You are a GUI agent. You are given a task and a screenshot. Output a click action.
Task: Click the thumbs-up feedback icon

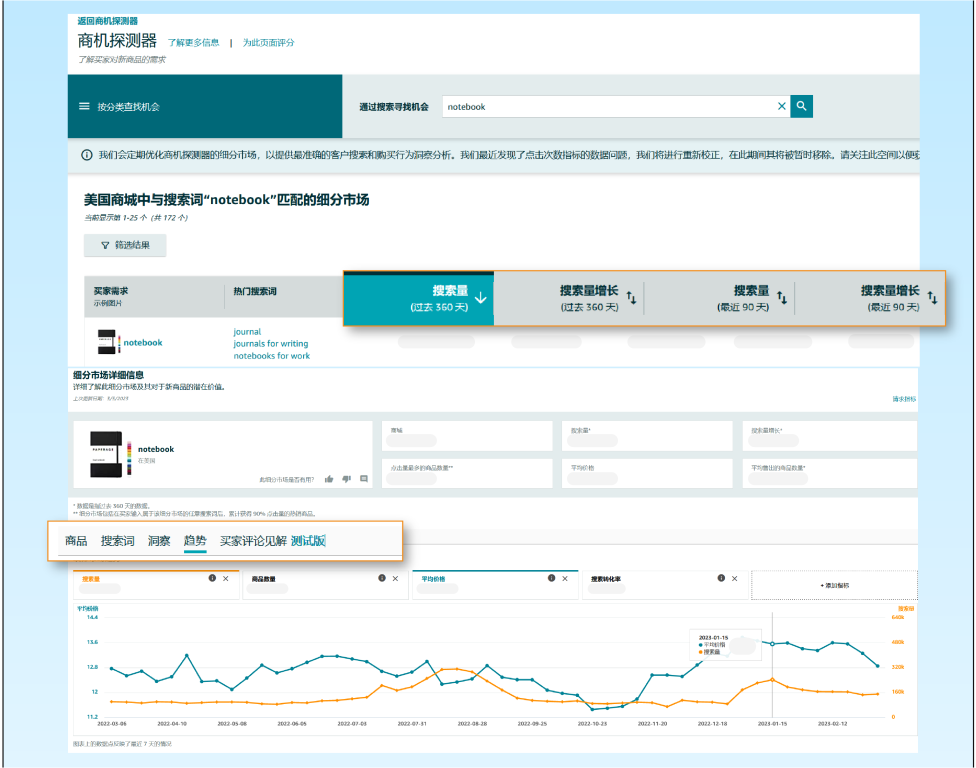point(329,479)
